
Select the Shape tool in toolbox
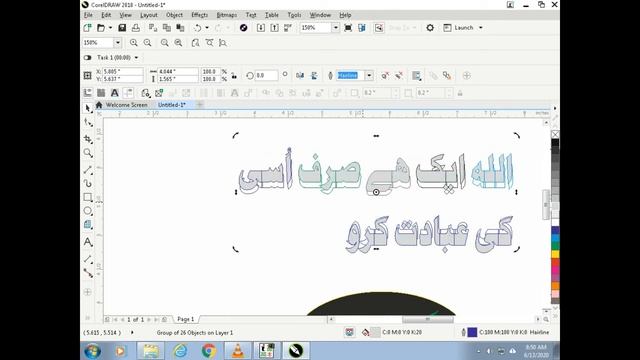88,122
